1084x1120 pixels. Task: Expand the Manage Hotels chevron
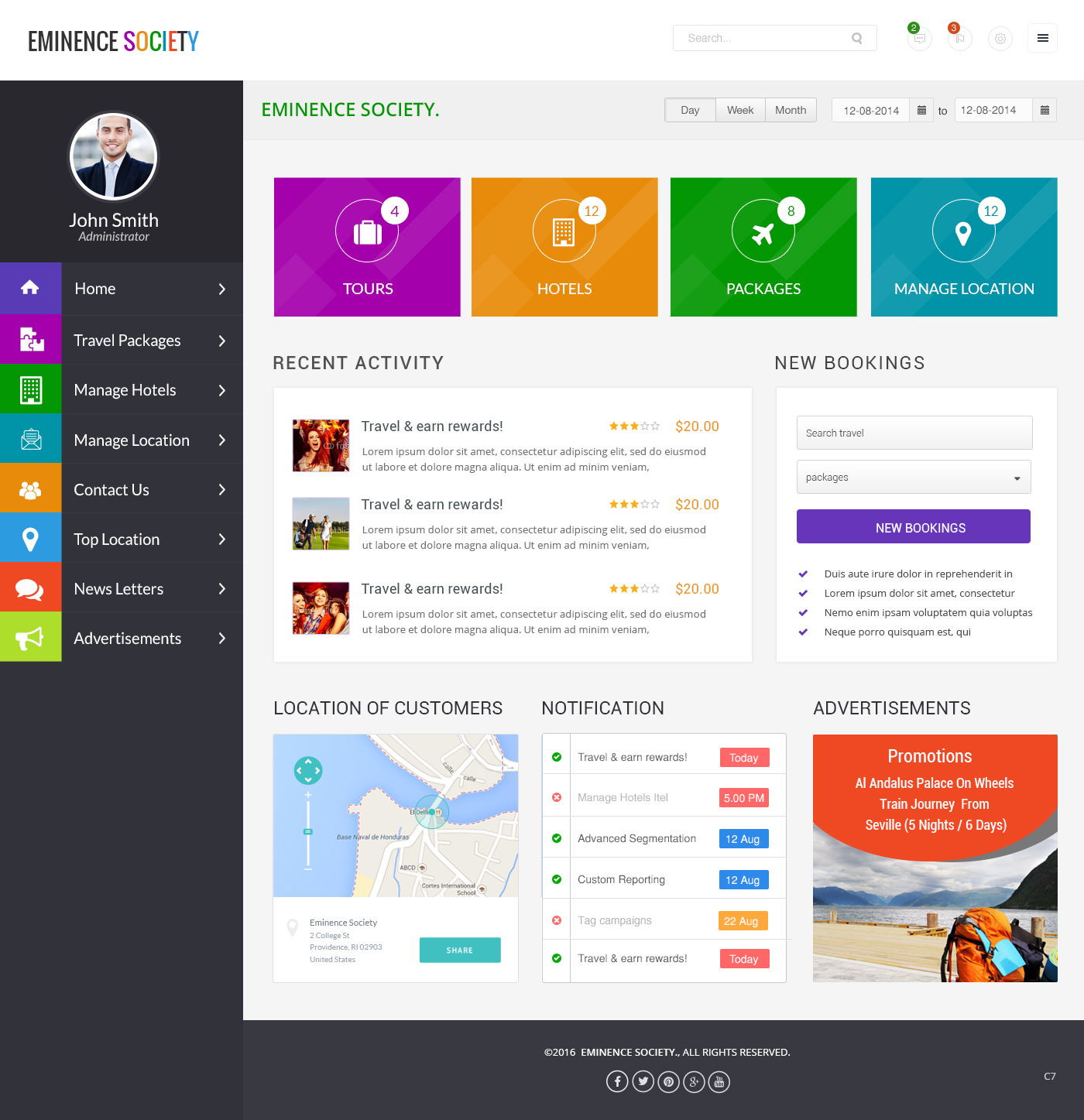[222, 390]
